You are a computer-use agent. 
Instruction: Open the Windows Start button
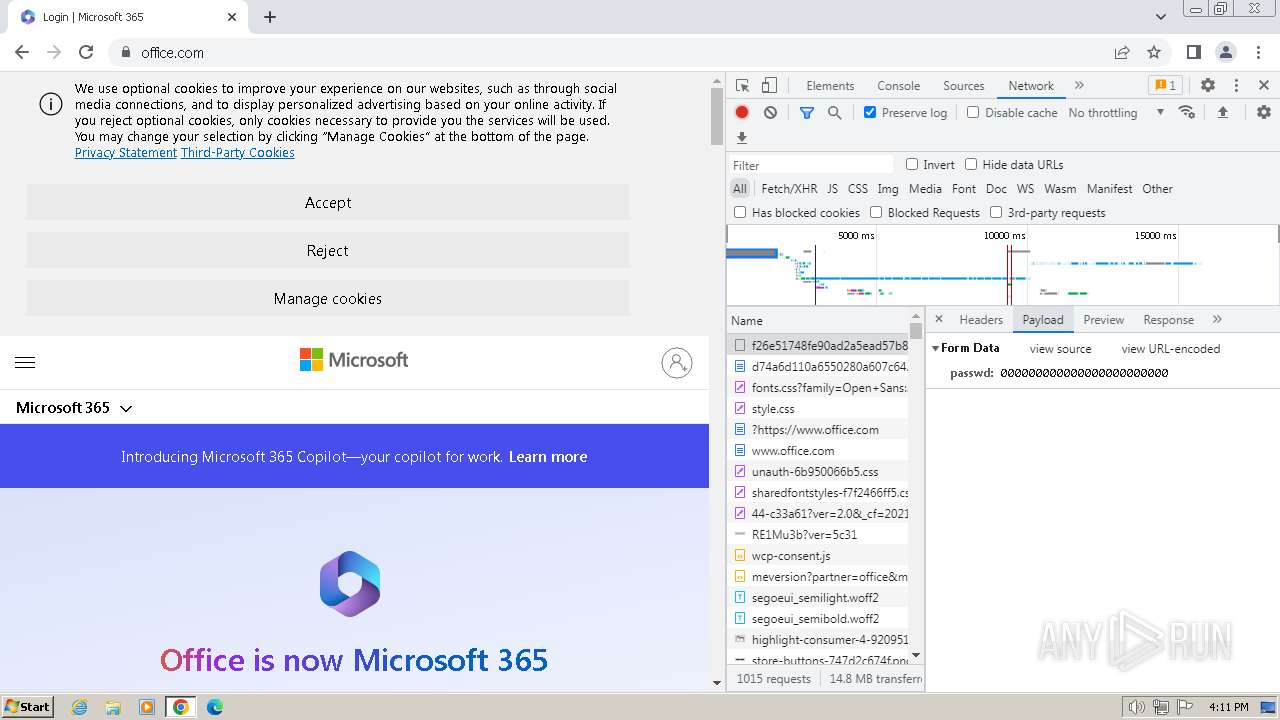point(27,706)
